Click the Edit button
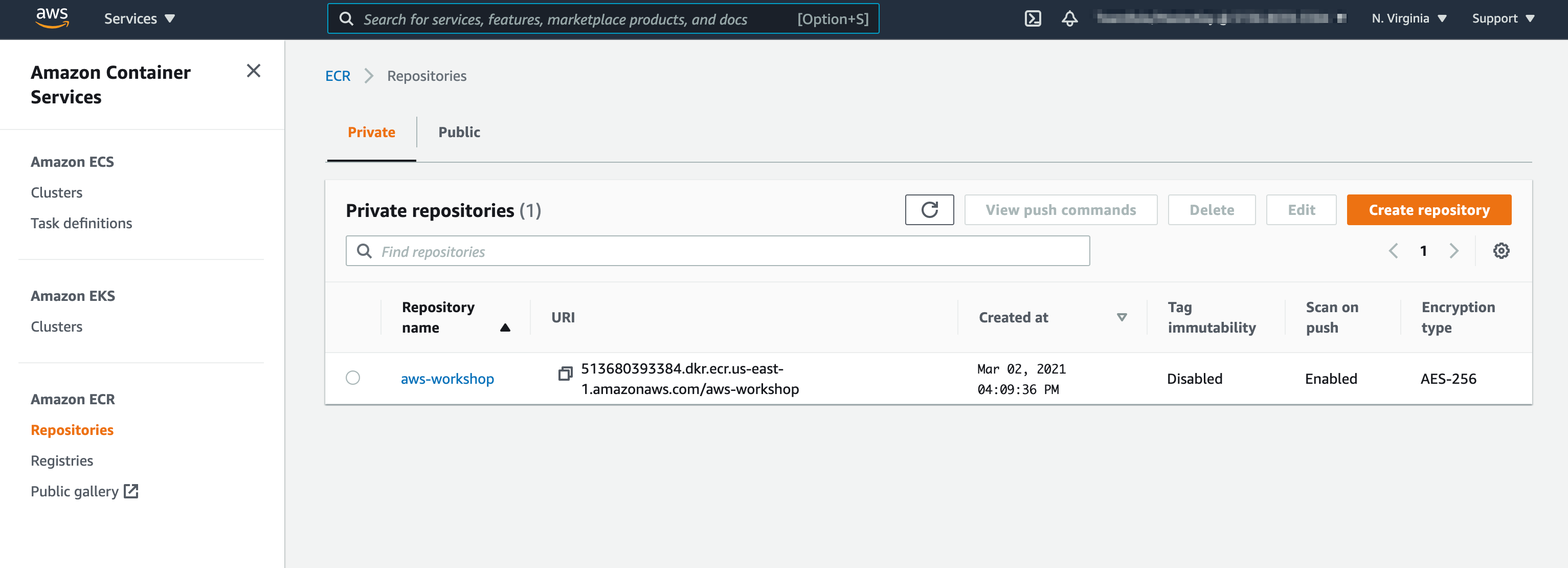The image size is (1568, 568). [x=1301, y=210]
